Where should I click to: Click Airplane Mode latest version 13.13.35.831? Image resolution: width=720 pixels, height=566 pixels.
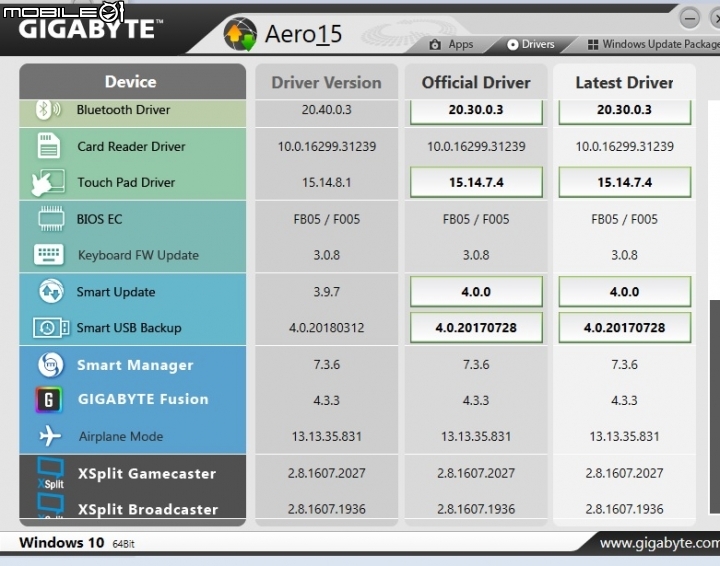(624, 436)
